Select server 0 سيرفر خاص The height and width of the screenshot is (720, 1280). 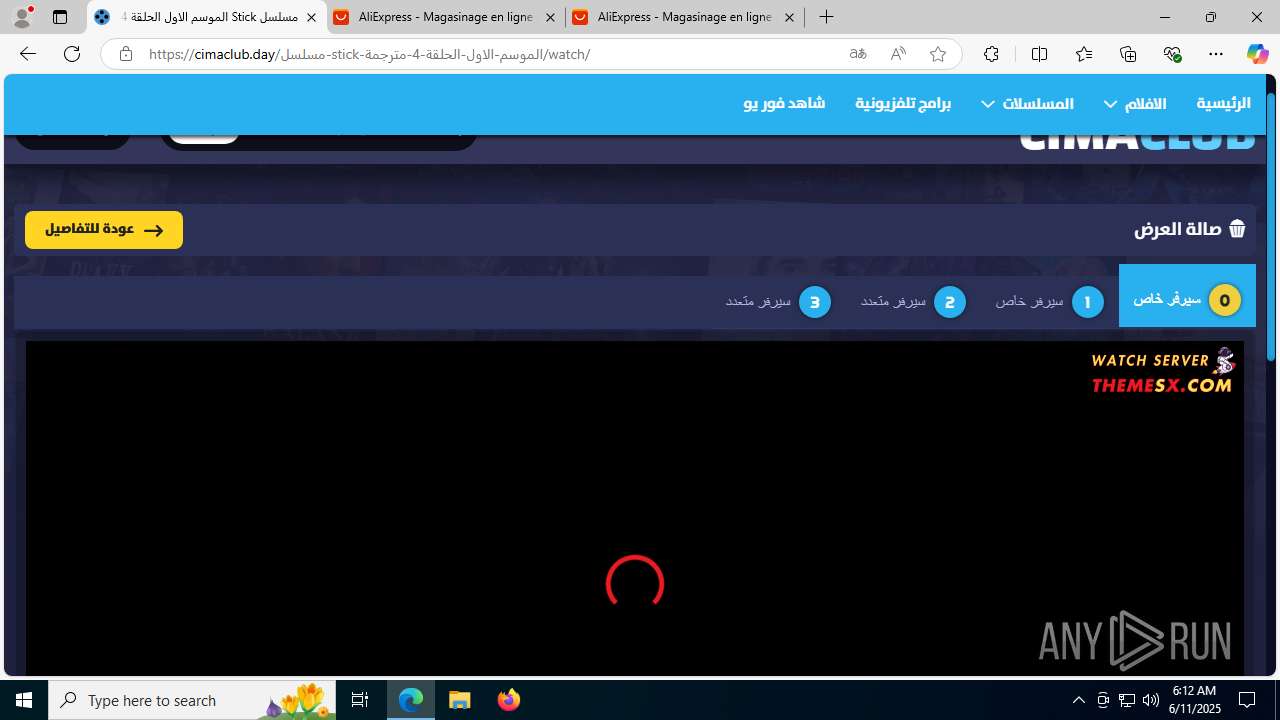[1187, 296]
